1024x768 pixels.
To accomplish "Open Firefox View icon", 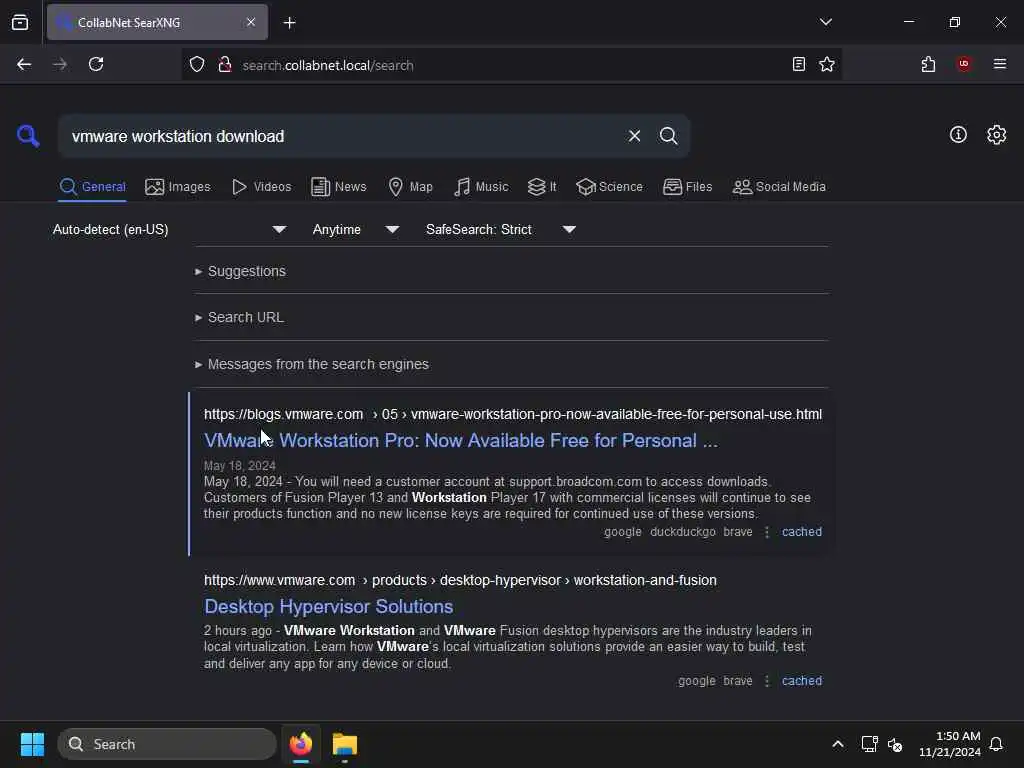I will pos(20,23).
